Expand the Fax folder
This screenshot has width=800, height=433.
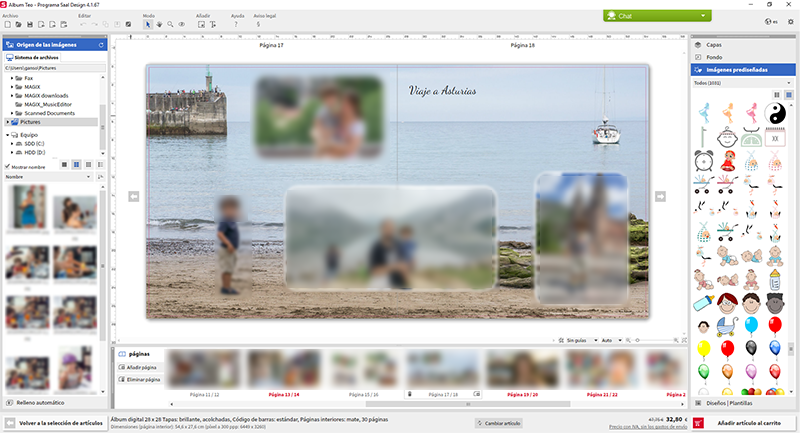click(12, 78)
